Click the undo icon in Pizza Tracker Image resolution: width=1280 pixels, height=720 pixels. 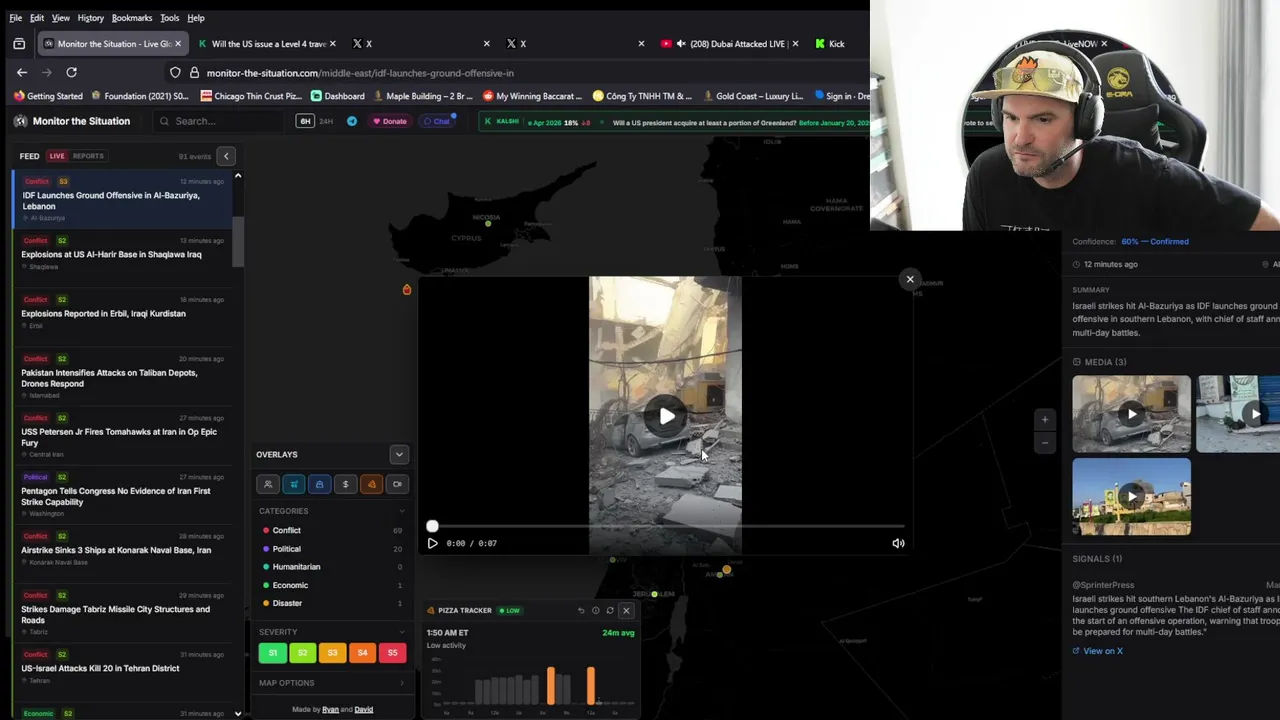[x=581, y=610]
